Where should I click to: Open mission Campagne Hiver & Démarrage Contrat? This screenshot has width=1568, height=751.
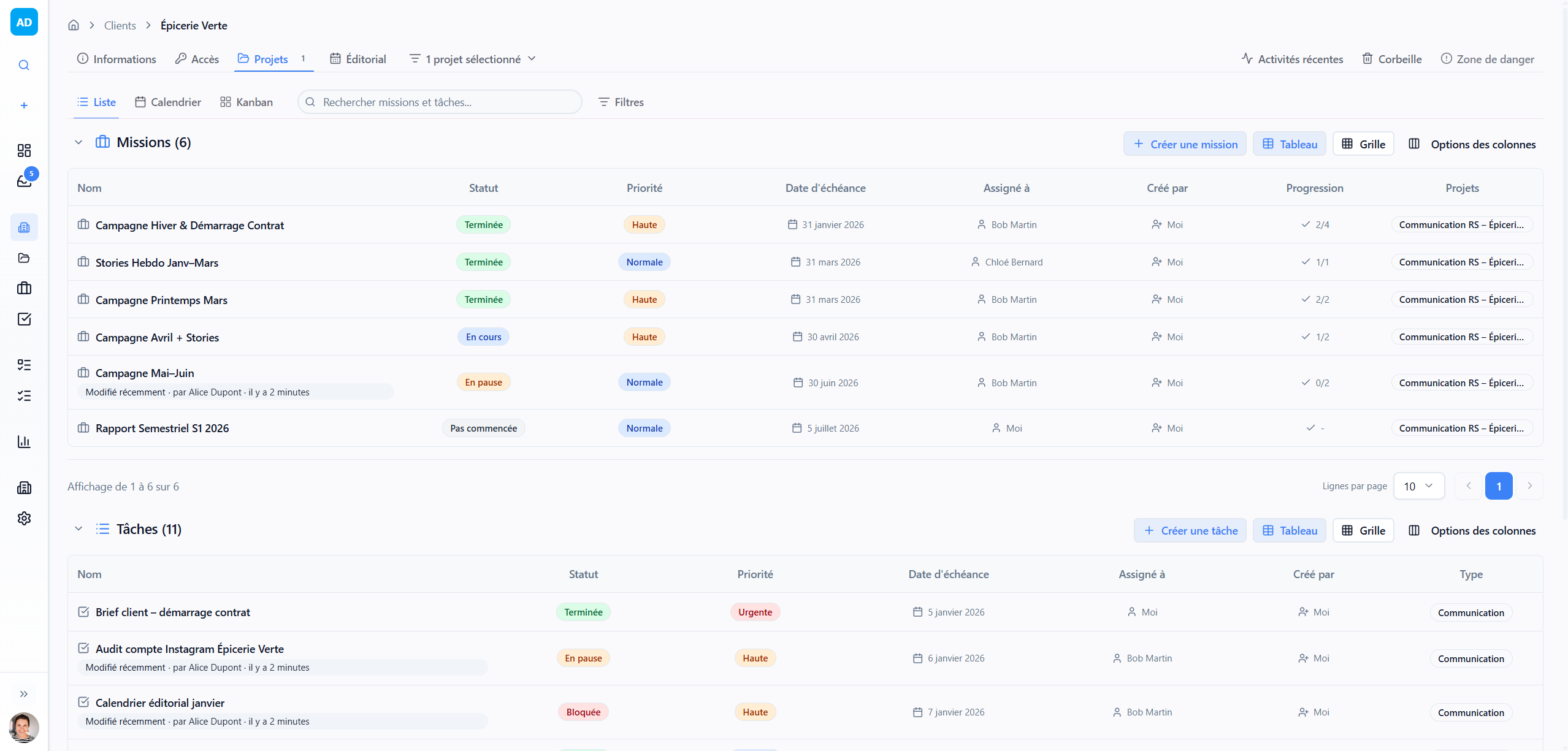click(x=189, y=225)
